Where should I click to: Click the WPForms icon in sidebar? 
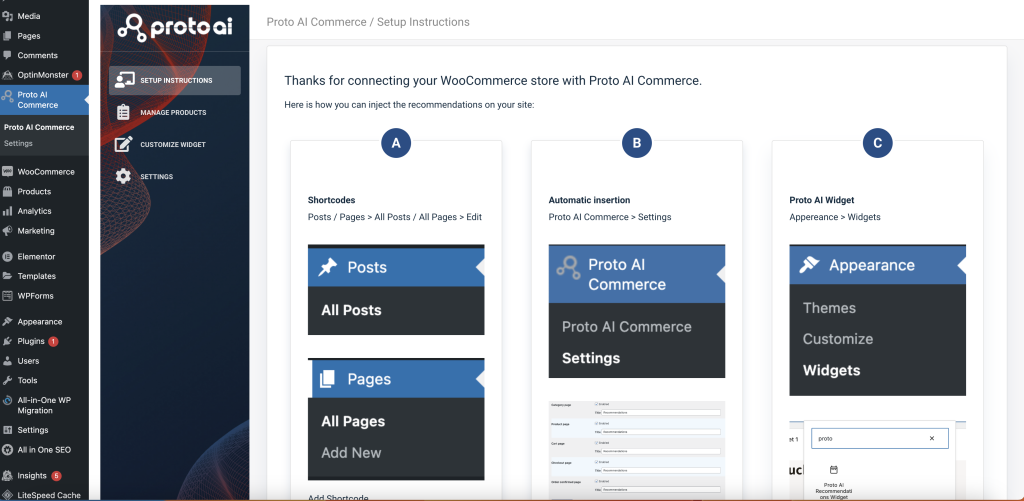[x=7, y=296]
